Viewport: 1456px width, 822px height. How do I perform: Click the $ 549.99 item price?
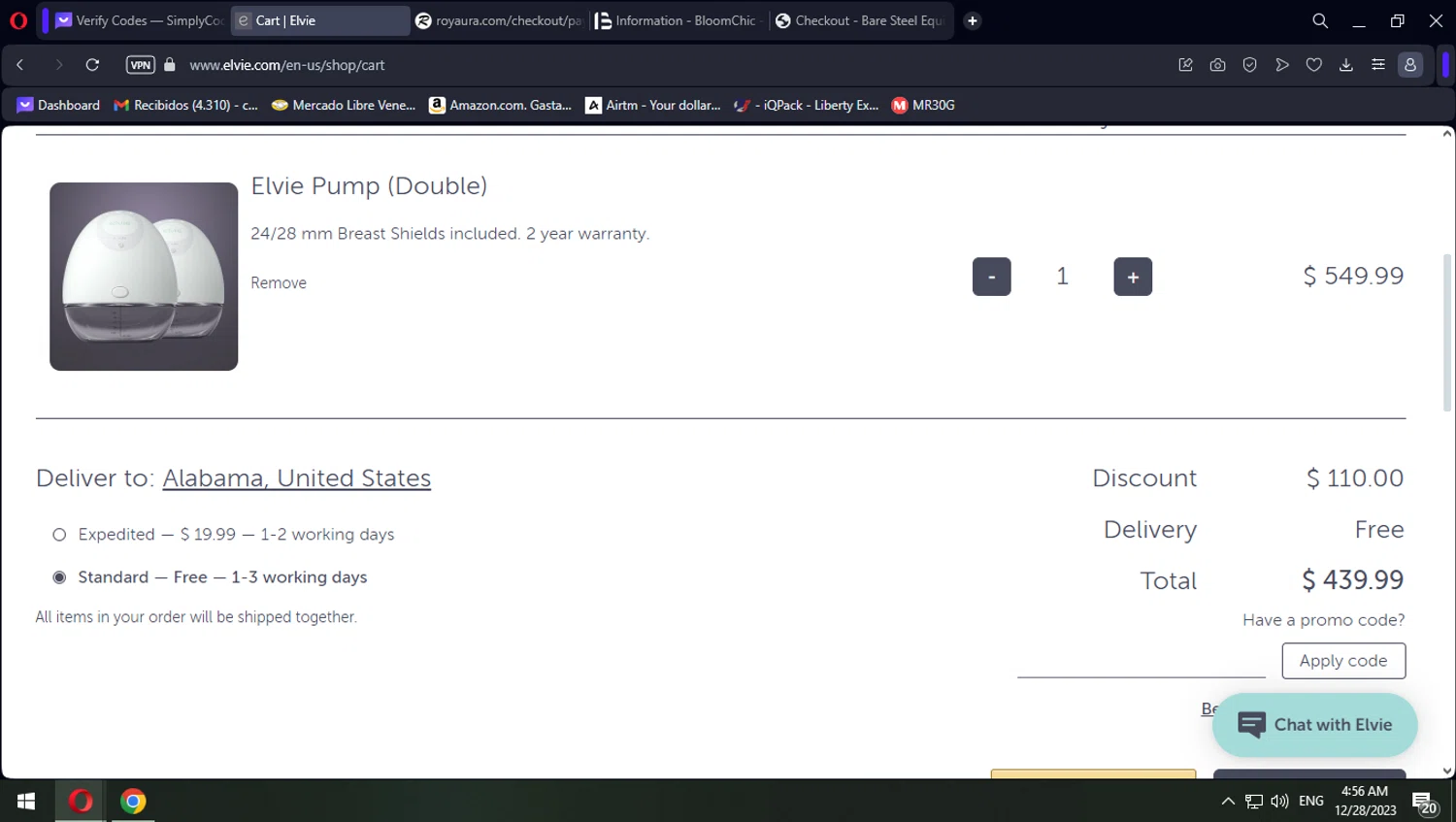tap(1353, 276)
